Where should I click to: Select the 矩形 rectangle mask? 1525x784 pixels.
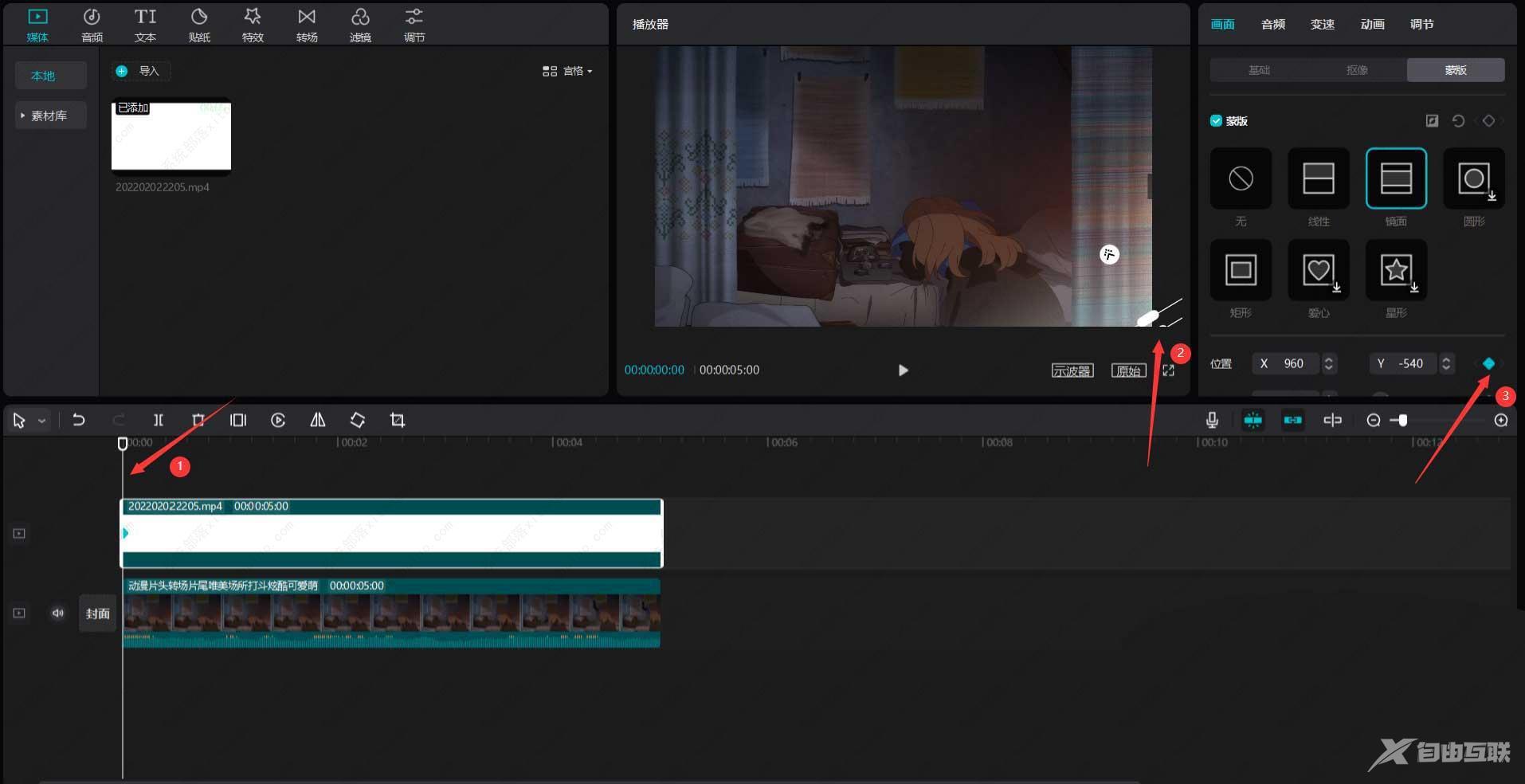pyautogui.click(x=1241, y=270)
